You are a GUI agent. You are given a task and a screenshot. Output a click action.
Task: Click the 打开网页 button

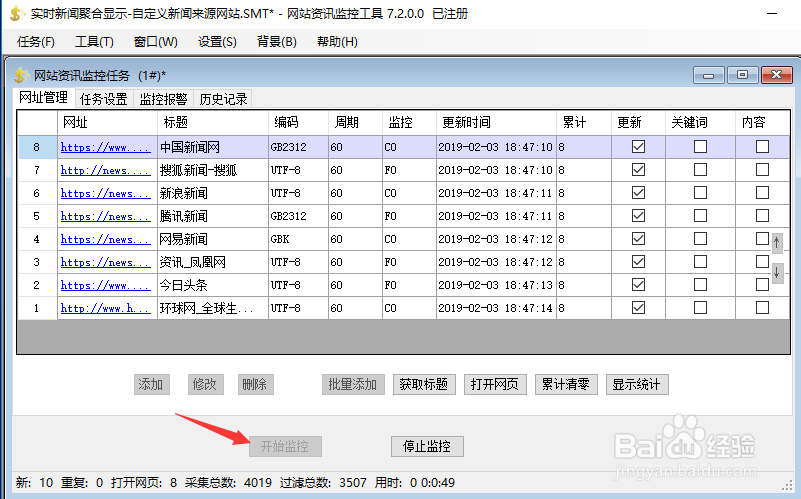[494, 384]
